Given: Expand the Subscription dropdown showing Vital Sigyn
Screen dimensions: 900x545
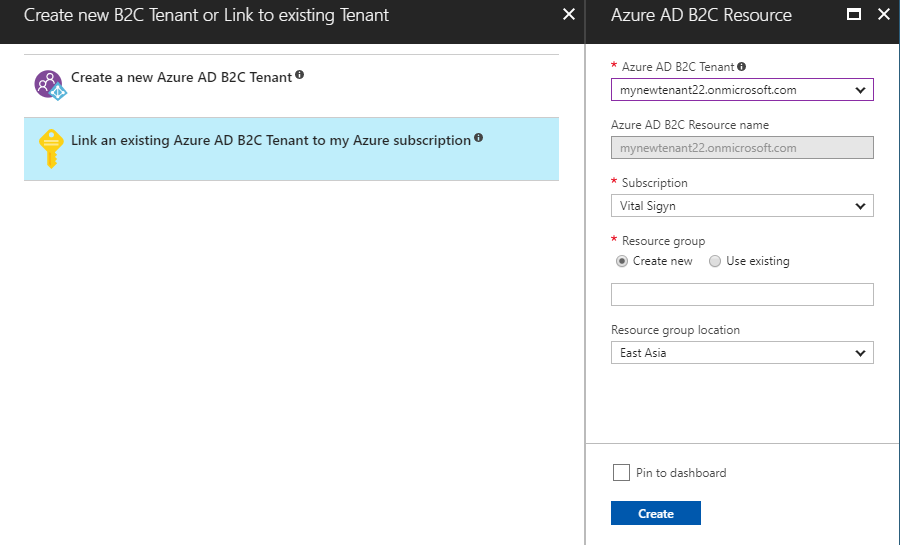Looking at the screenshot, I should click(x=742, y=206).
